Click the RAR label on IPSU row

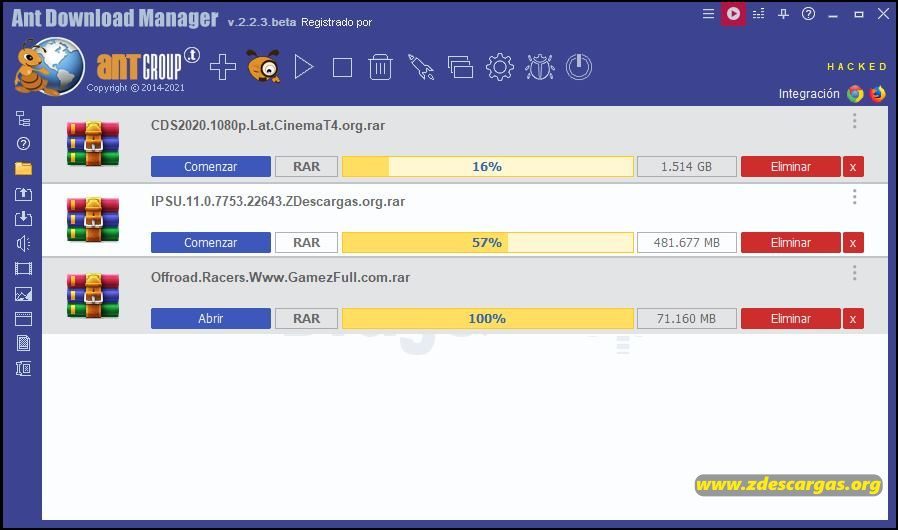(x=306, y=242)
